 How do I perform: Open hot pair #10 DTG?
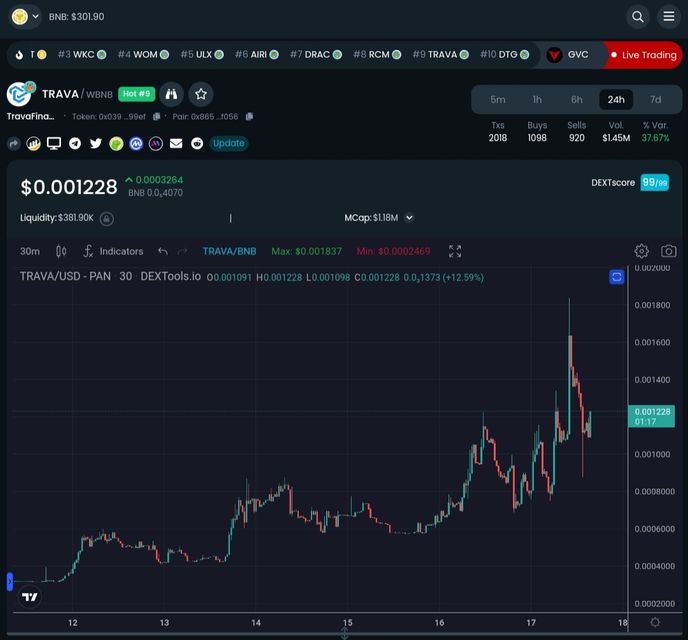point(505,54)
